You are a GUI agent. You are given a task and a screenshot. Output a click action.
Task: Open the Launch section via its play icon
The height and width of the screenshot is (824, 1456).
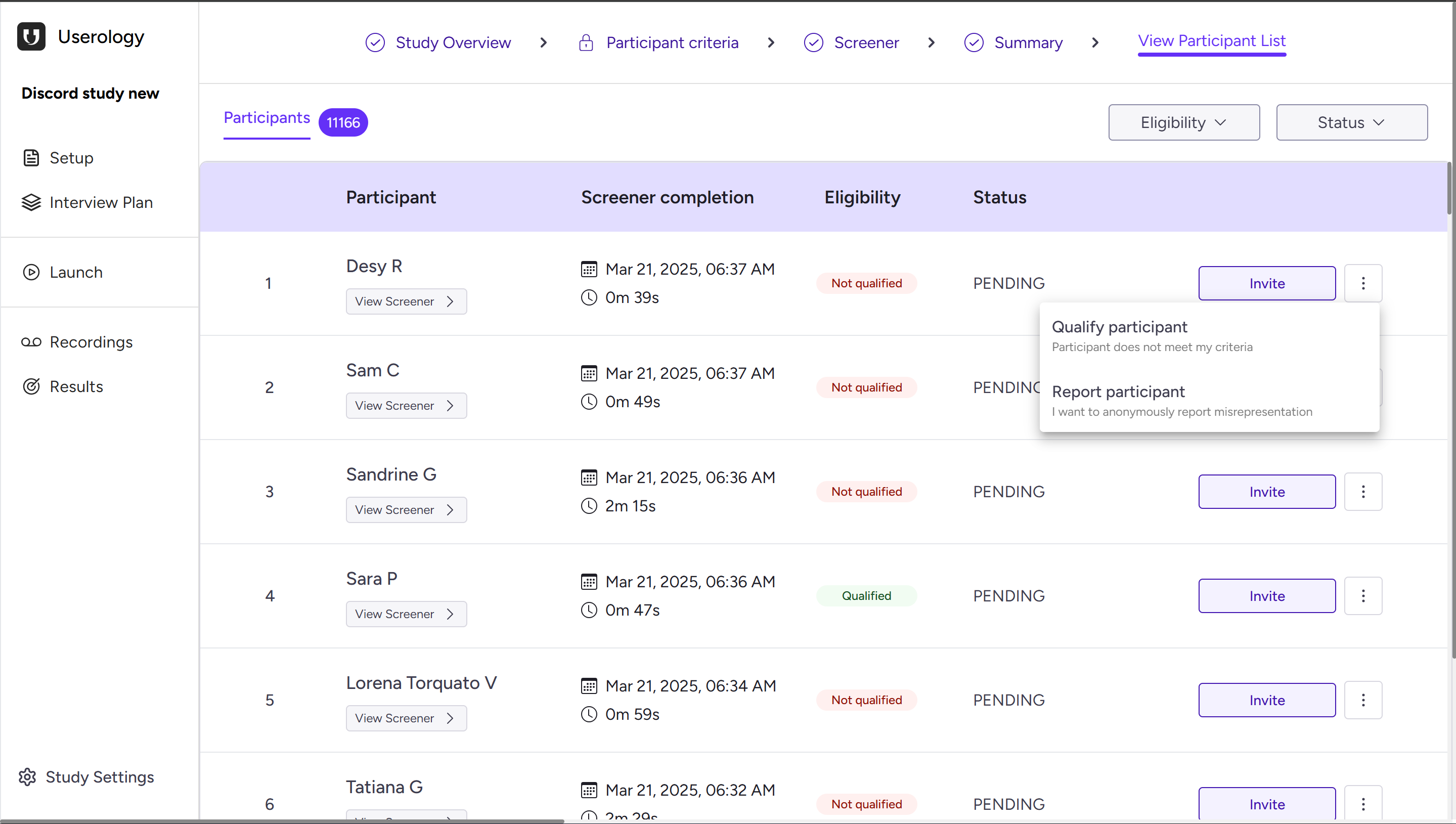click(31, 272)
